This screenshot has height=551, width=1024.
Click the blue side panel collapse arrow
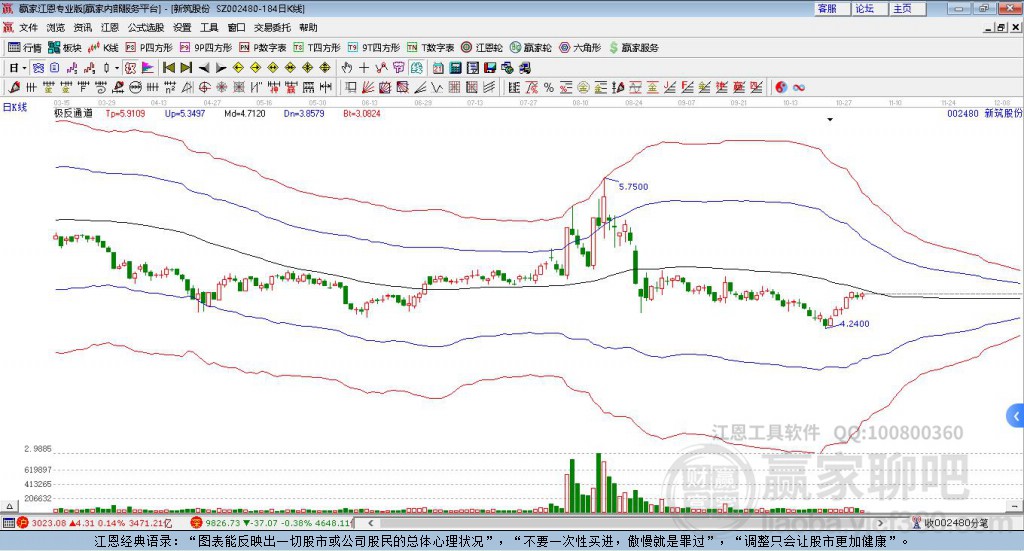(1016, 416)
